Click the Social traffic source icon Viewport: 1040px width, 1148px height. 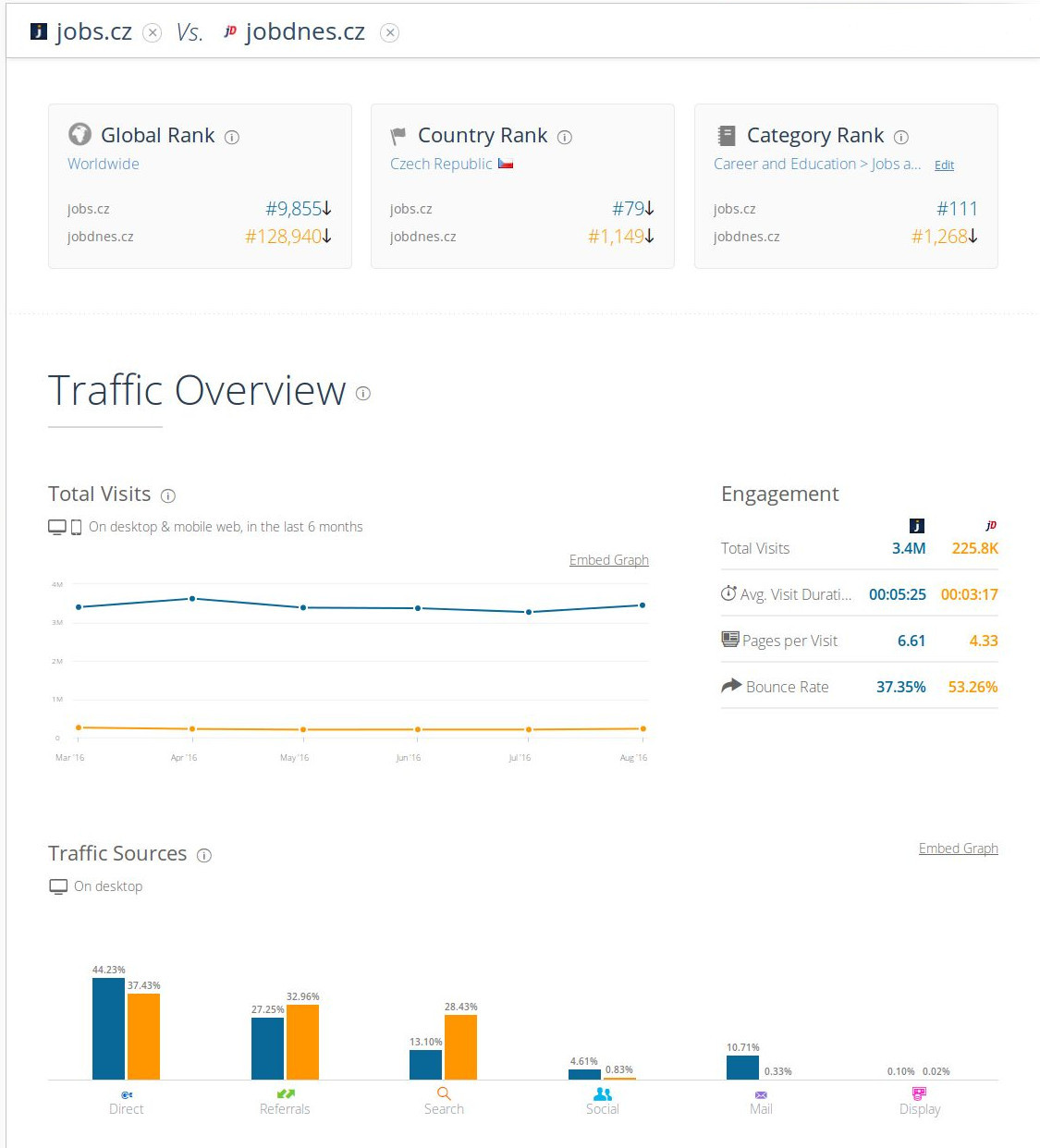(x=603, y=1093)
